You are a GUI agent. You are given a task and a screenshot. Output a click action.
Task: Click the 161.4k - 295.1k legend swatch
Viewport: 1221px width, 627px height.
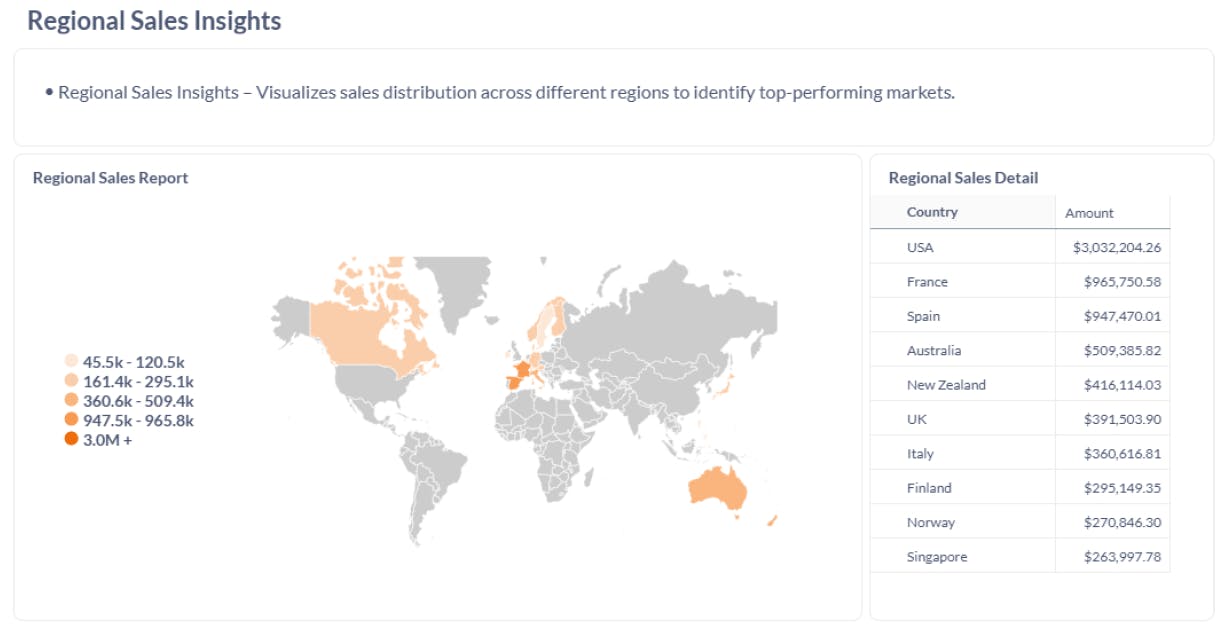coord(71,381)
